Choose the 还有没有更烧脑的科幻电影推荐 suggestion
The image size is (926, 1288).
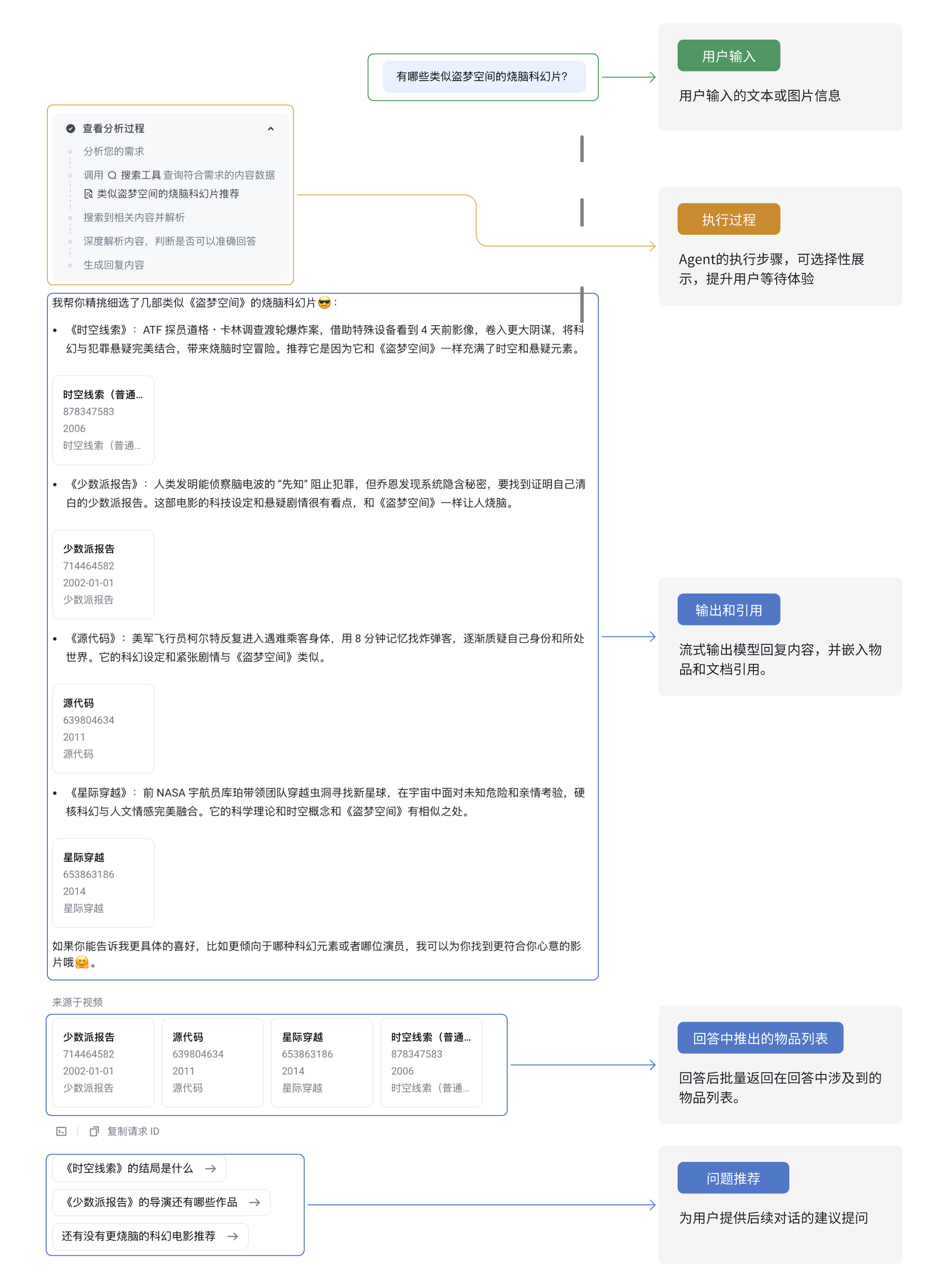tap(150, 1237)
